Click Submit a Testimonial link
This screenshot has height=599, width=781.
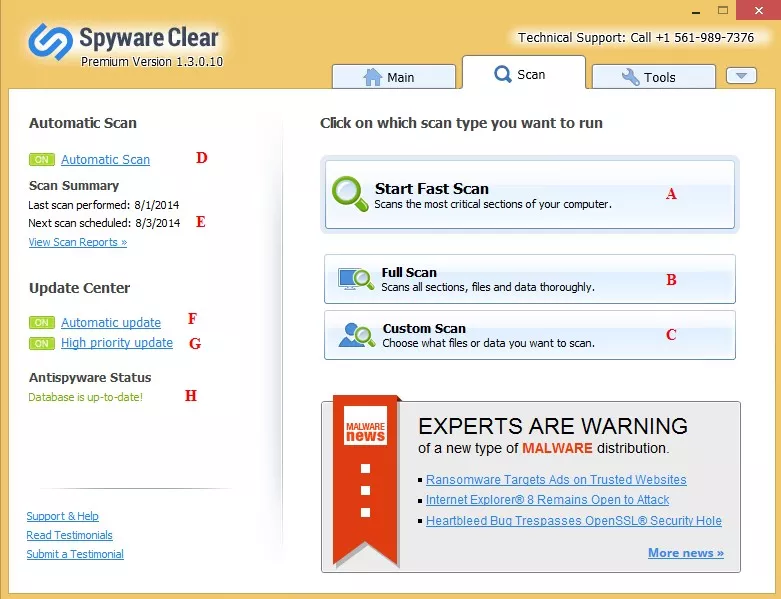click(75, 554)
